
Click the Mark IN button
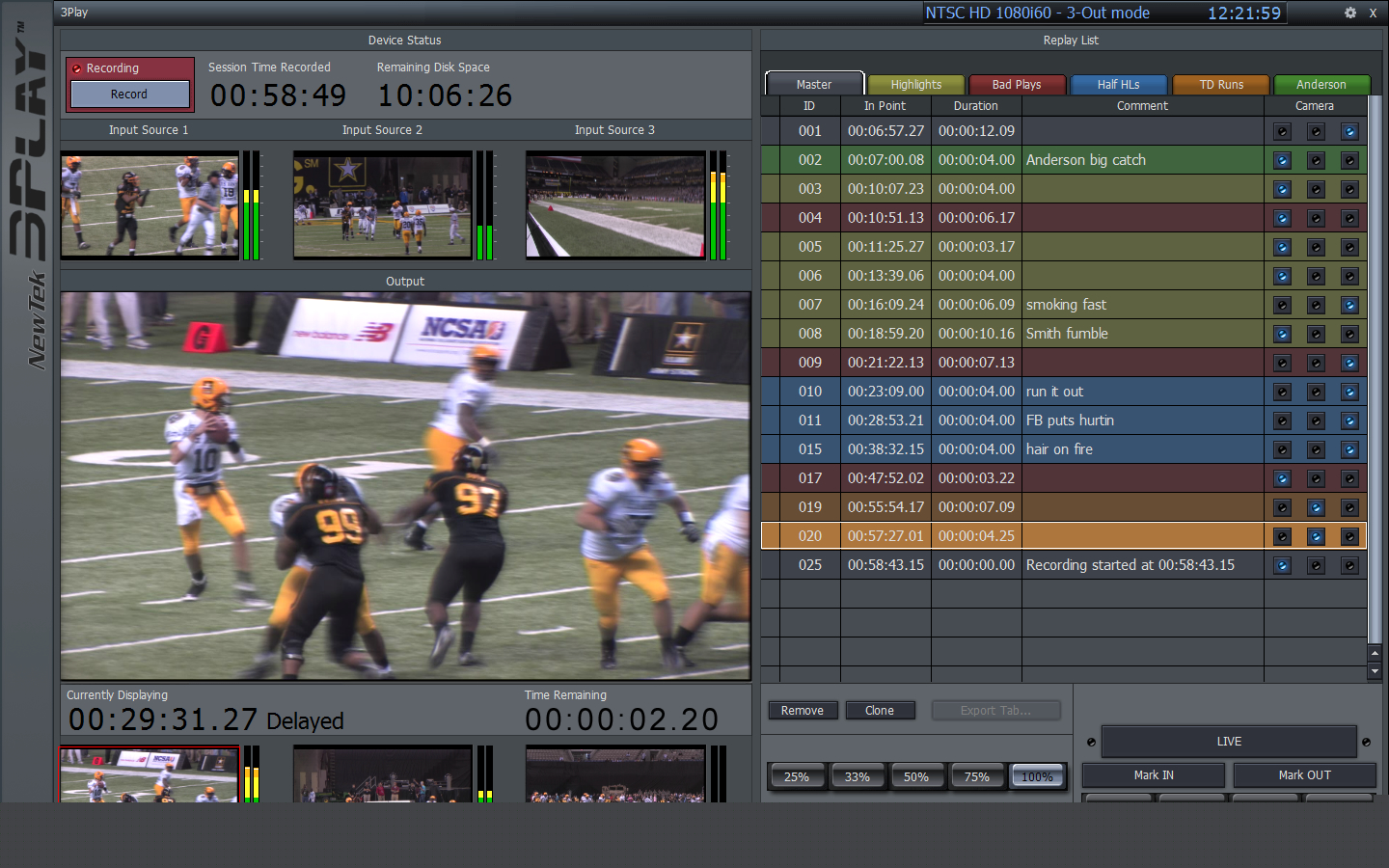pyautogui.click(x=1154, y=775)
